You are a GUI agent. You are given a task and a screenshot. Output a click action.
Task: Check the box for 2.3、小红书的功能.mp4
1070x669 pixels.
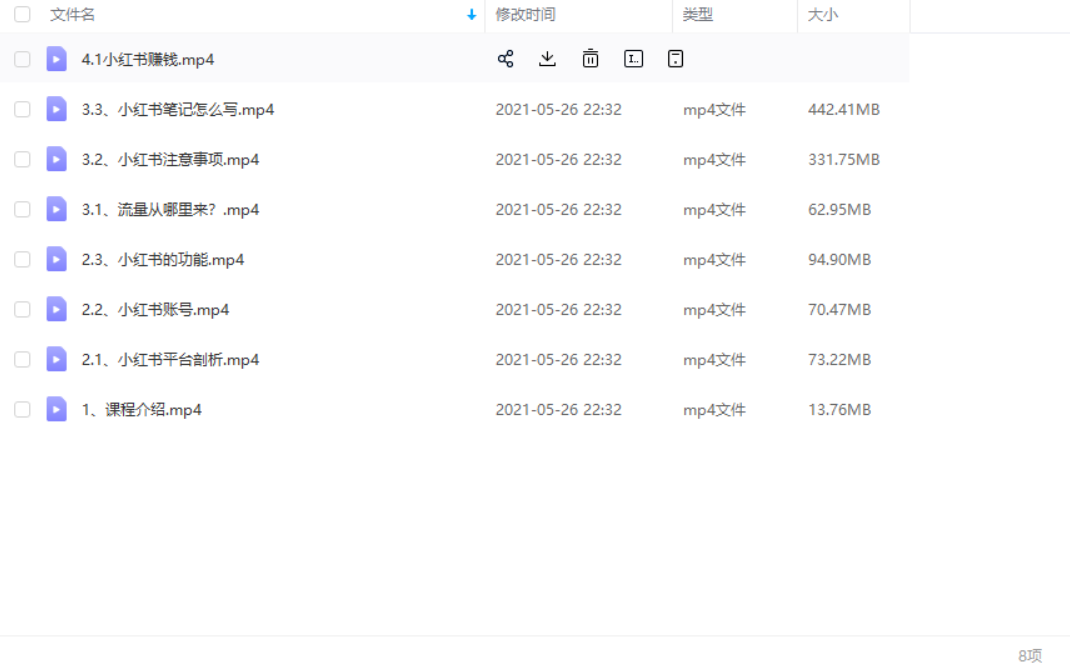(22, 259)
